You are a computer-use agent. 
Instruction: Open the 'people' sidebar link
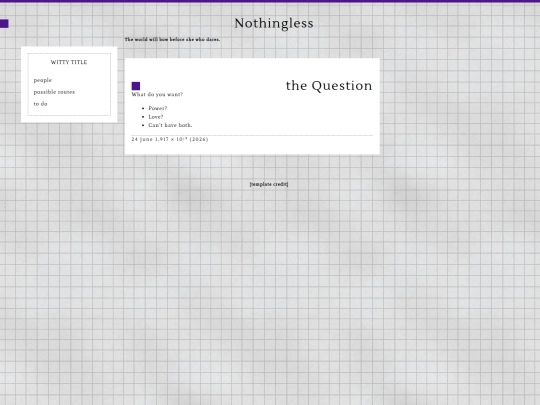click(43, 80)
